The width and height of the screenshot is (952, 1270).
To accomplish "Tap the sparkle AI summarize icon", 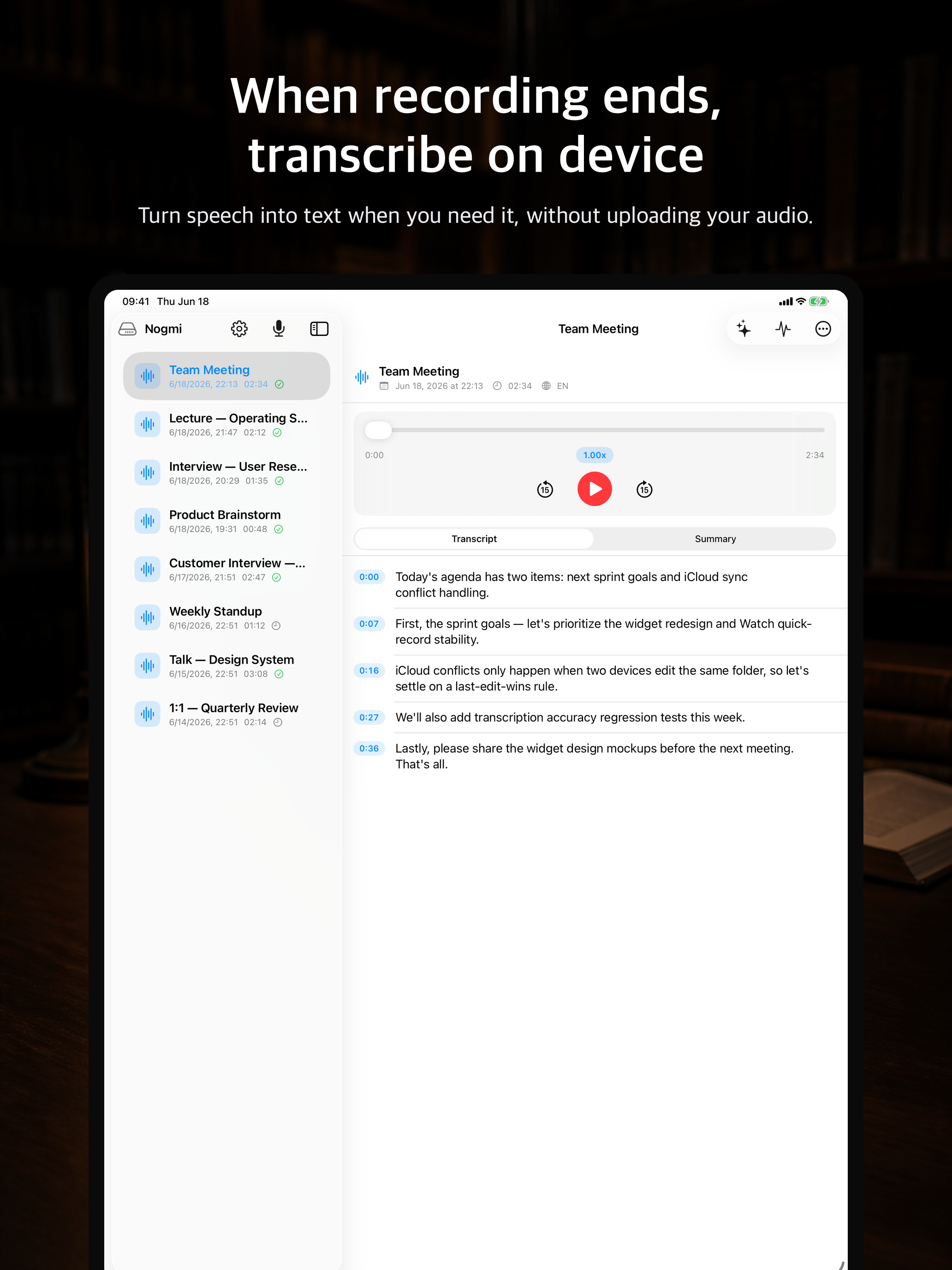I will [x=744, y=329].
